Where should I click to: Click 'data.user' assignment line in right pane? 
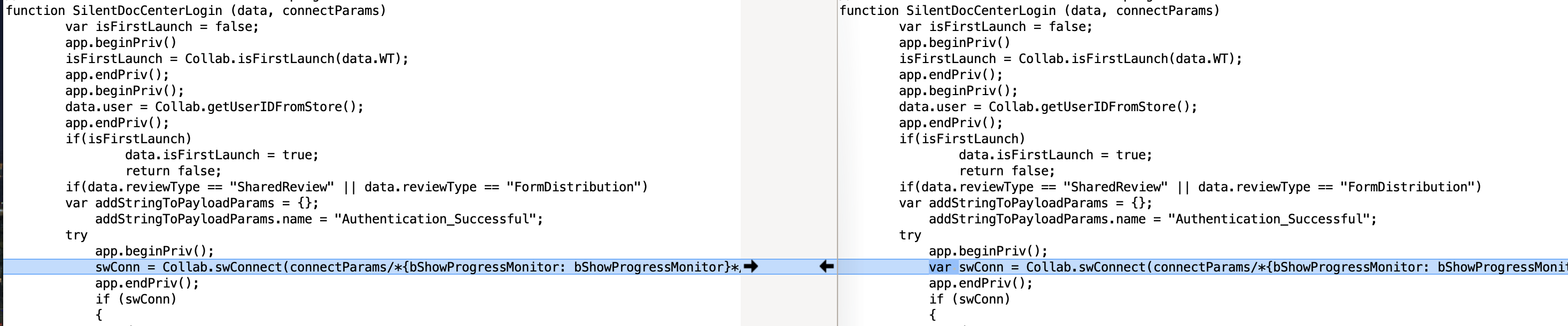[1047, 107]
